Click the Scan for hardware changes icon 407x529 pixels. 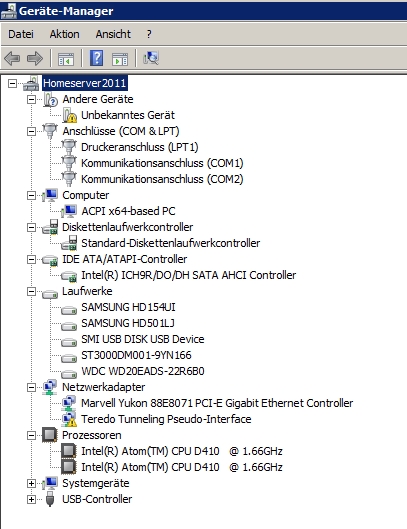point(151,58)
